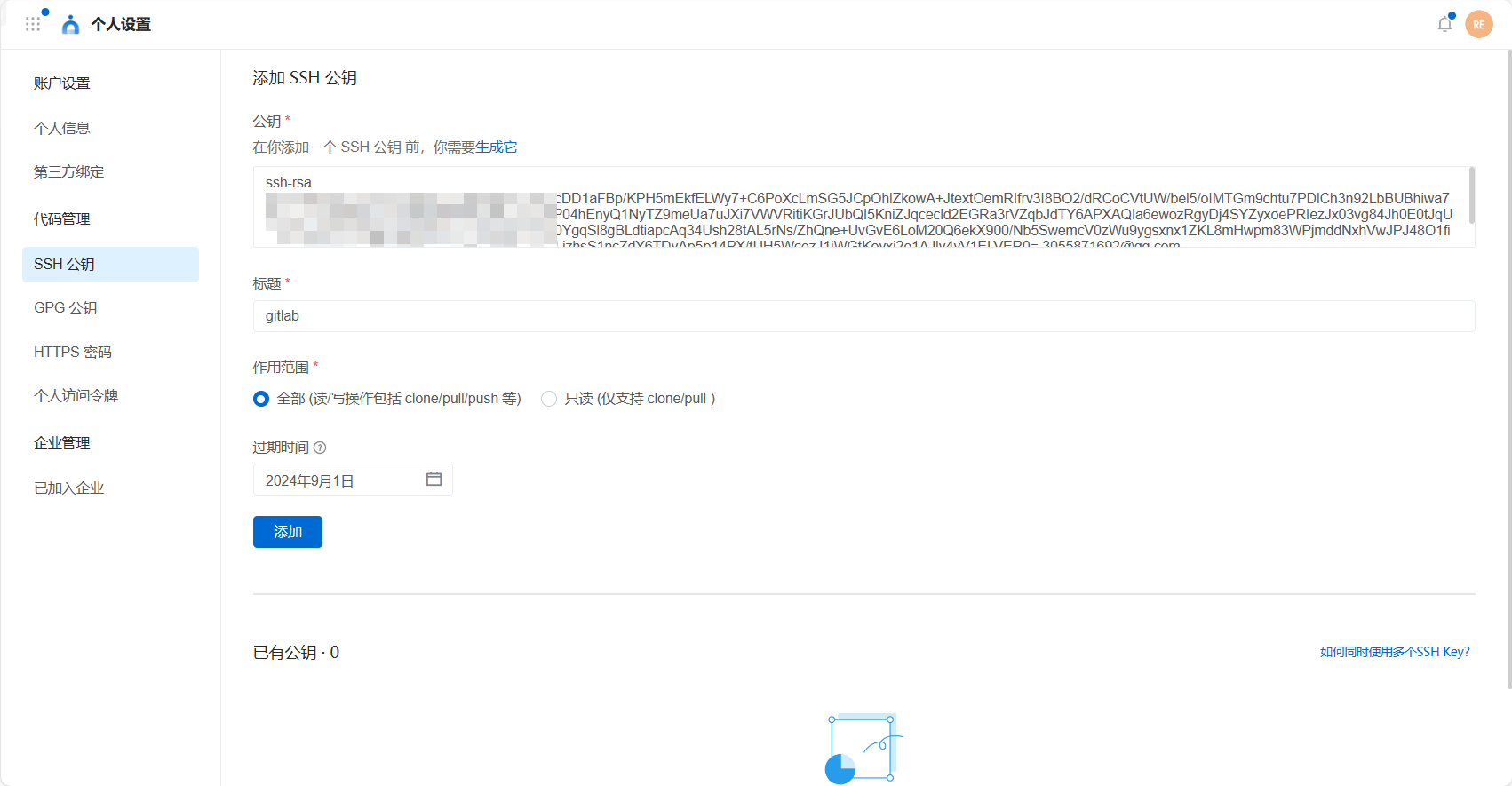Click the page vertical scrollbar
This screenshot has width=1512, height=786.
coord(1508,369)
